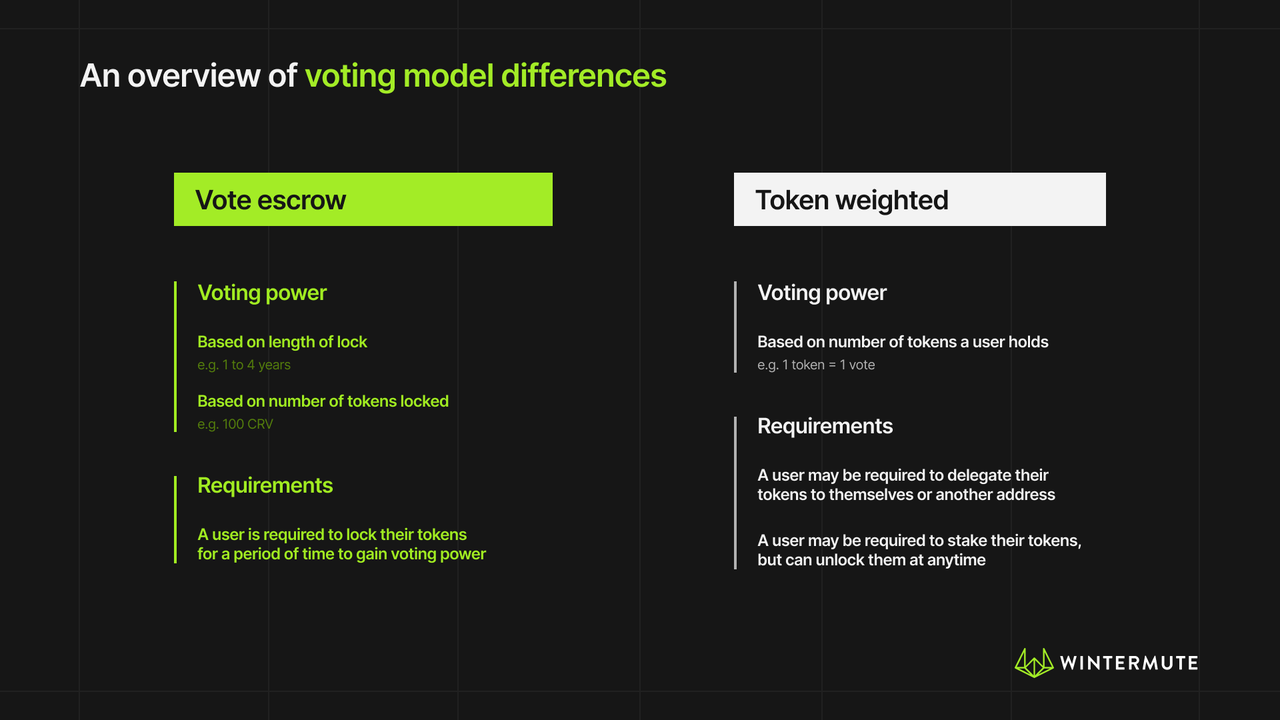Click the green Voting power heading
1280x720 pixels.
[x=262, y=293]
